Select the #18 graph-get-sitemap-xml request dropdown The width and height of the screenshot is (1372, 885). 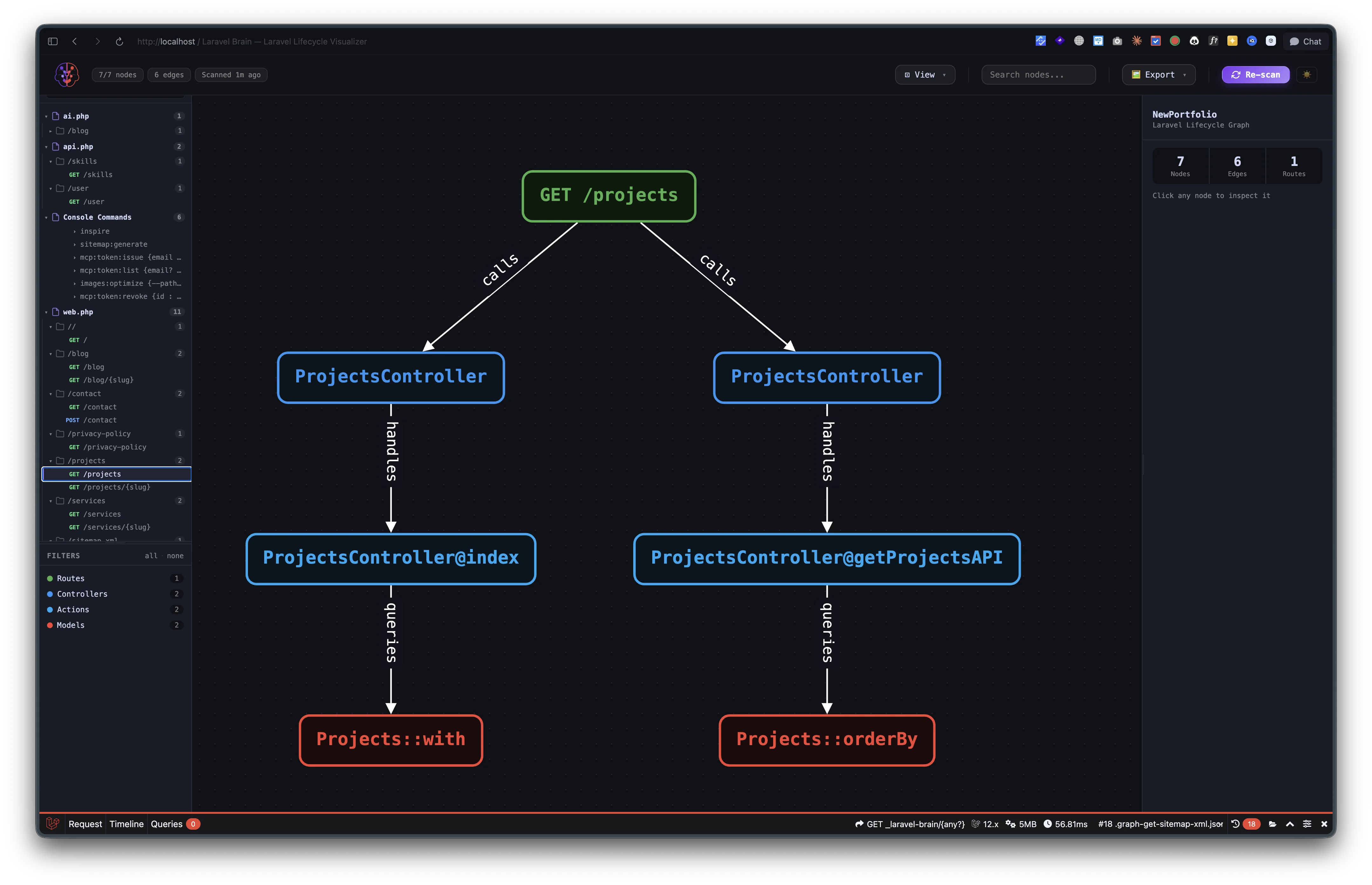point(1160,824)
